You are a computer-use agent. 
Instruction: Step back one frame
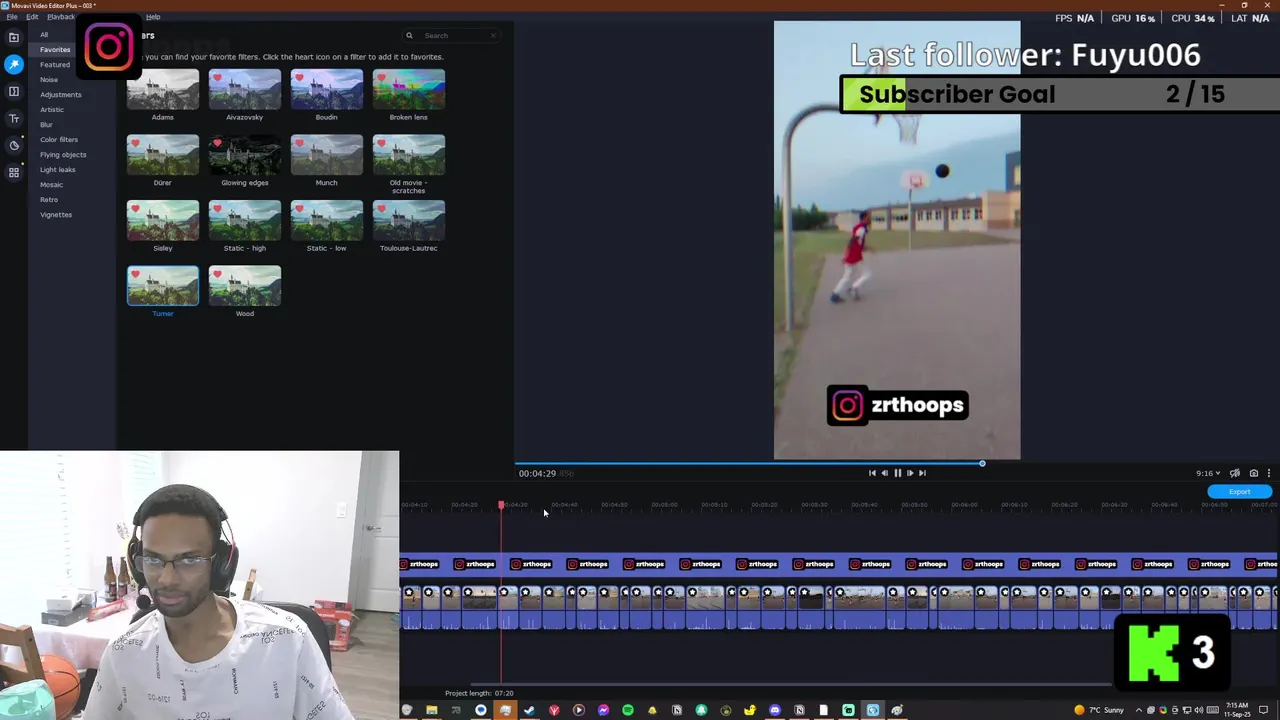884,473
